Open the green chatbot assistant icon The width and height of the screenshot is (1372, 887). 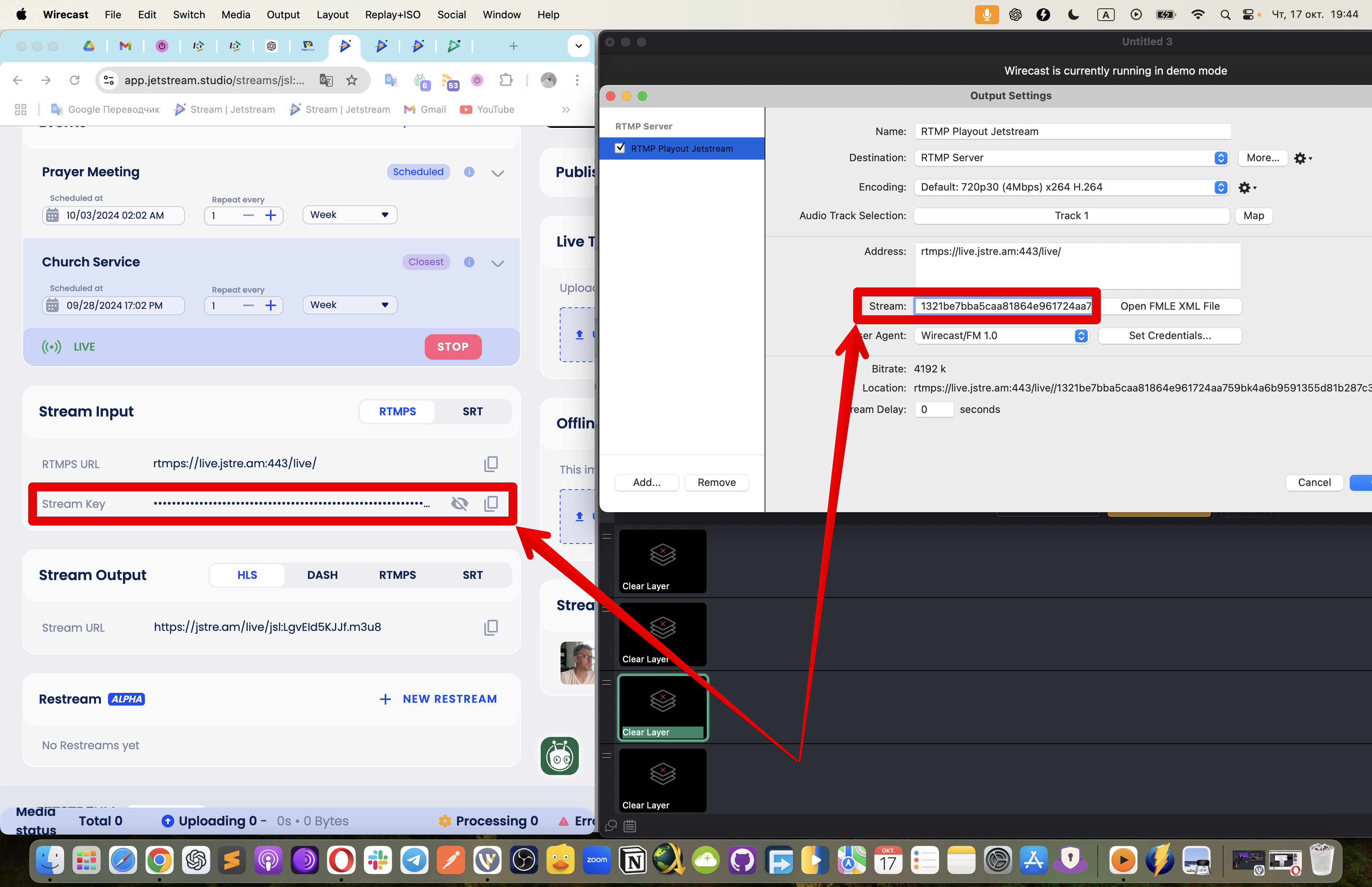click(560, 756)
